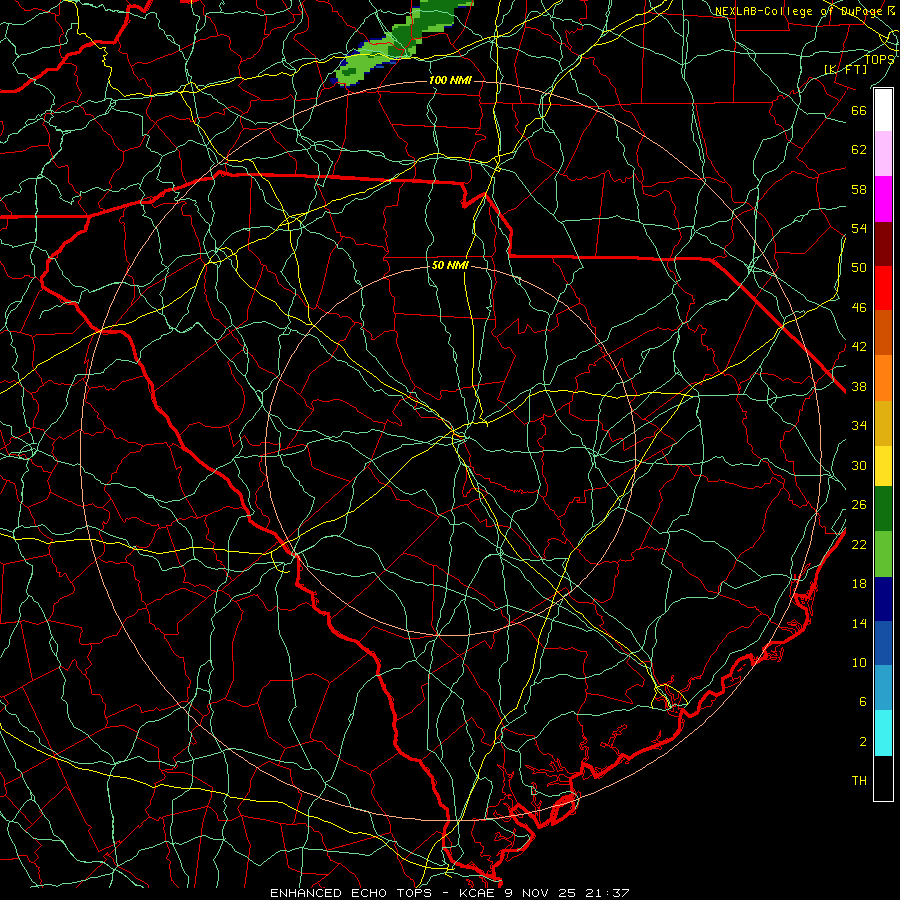Click the legend value 26
900x900 pixels.
pos(859,504)
